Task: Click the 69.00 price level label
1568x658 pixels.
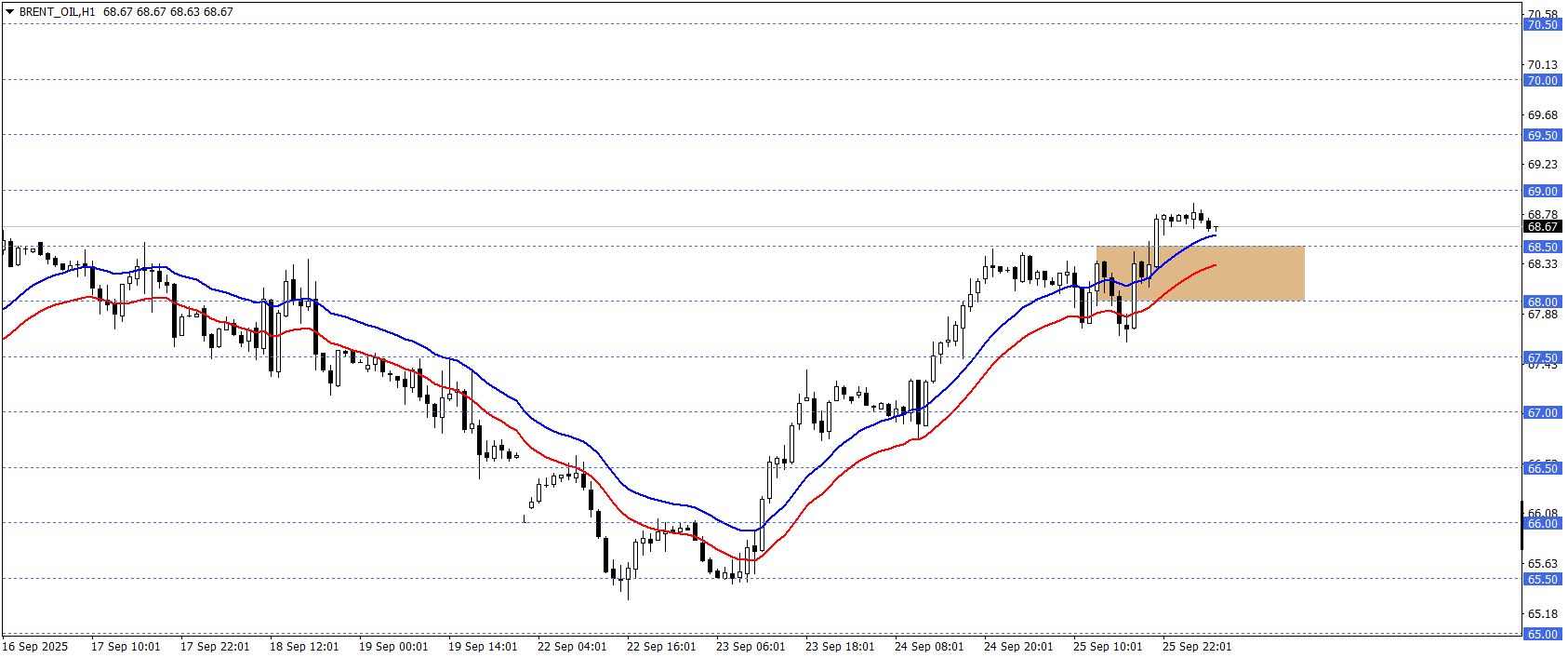Action: pyautogui.click(x=1543, y=191)
